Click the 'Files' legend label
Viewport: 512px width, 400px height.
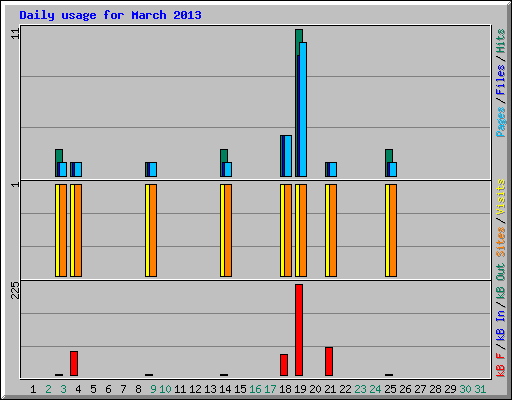click(501, 80)
